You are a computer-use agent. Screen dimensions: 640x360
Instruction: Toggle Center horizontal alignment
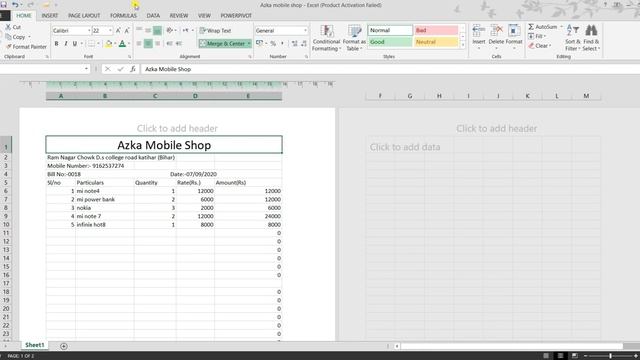click(148, 43)
